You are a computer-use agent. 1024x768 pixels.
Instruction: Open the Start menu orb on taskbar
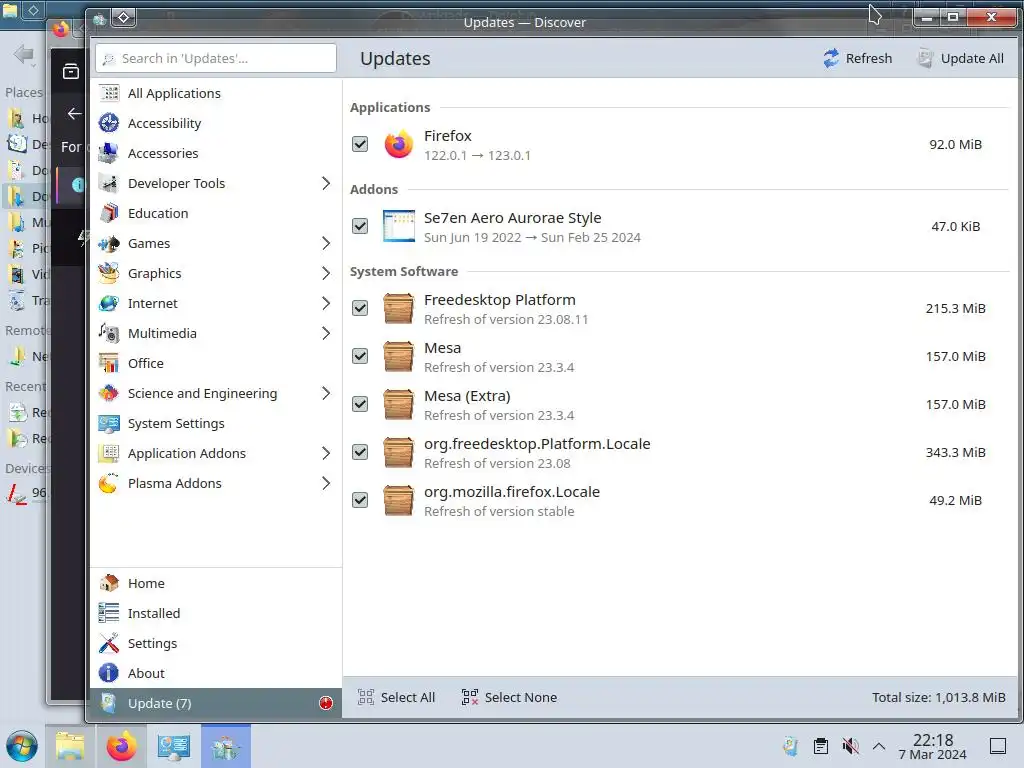pyautogui.click(x=22, y=746)
